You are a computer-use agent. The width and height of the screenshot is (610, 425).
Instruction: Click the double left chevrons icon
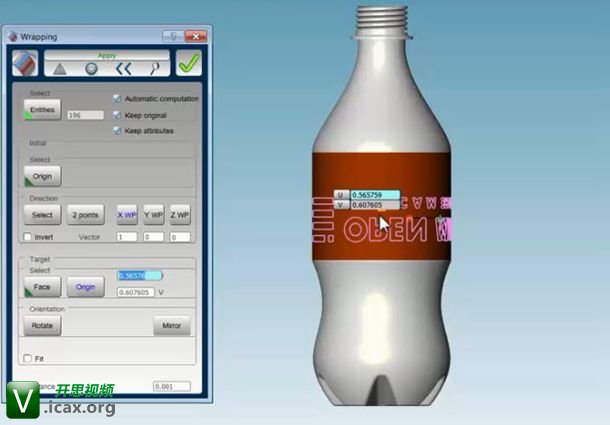123,69
